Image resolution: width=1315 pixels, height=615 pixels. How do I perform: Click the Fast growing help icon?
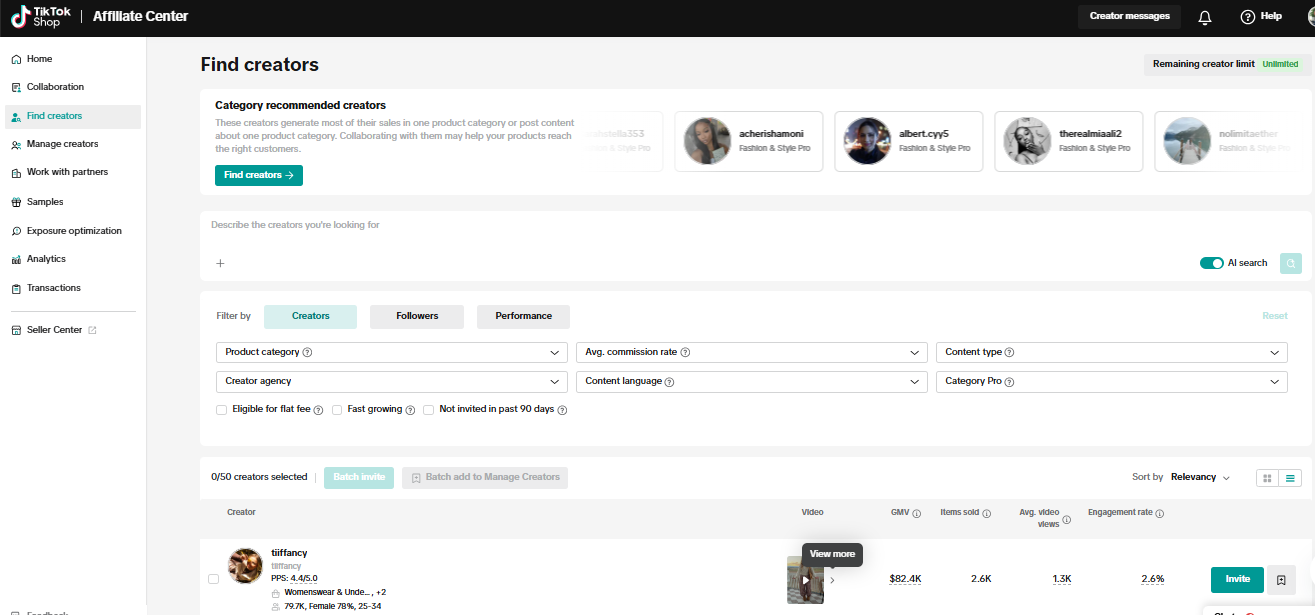point(410,410)
